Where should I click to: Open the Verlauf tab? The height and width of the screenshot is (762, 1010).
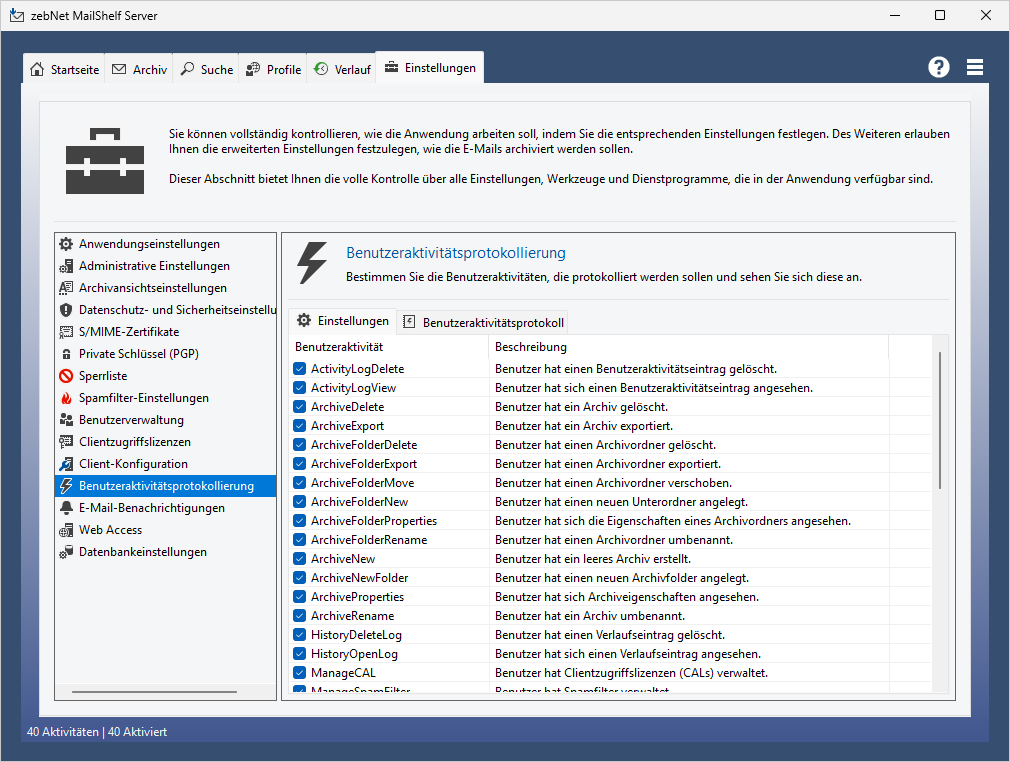pos(342,69)
